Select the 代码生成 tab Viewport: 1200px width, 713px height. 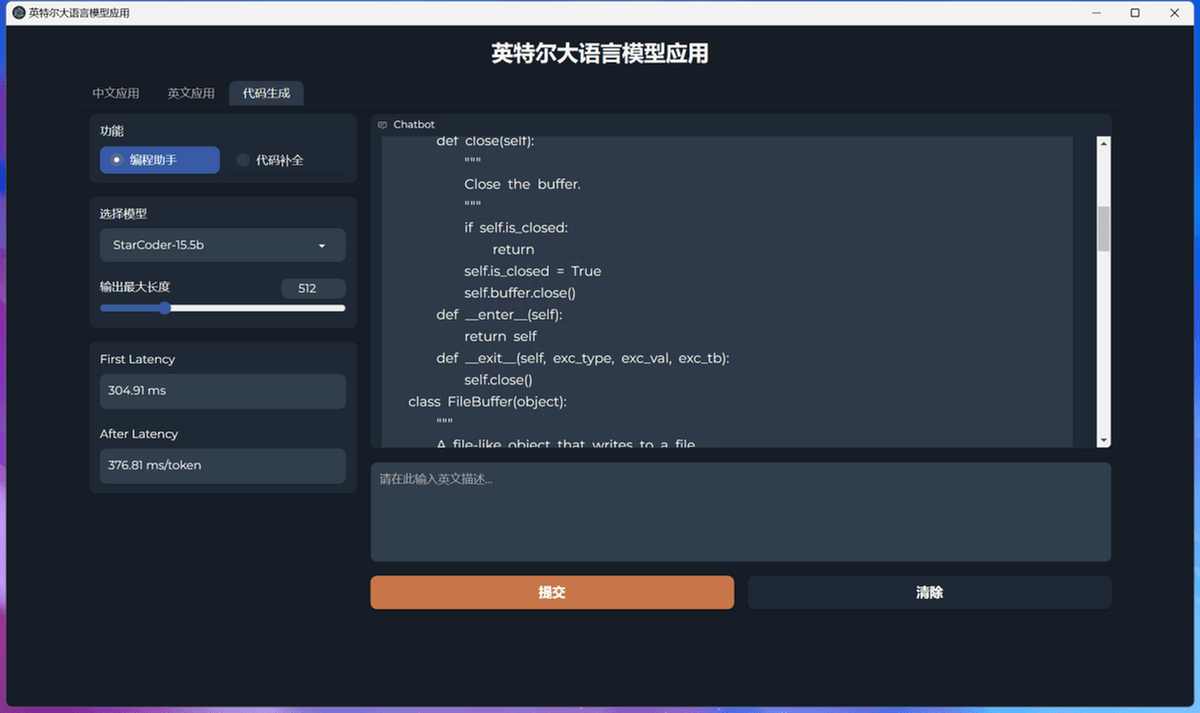pyautogui.click(x=266, y=93)
